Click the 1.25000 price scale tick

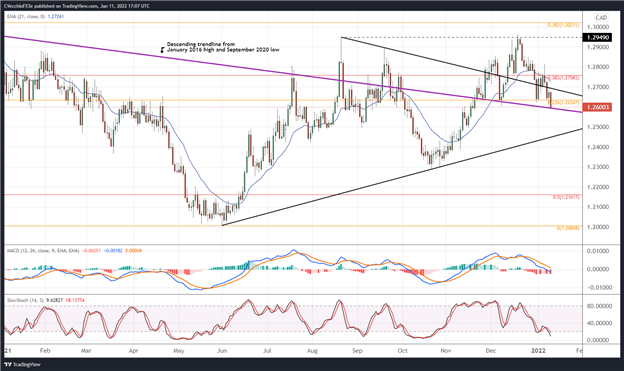(598, 127)
